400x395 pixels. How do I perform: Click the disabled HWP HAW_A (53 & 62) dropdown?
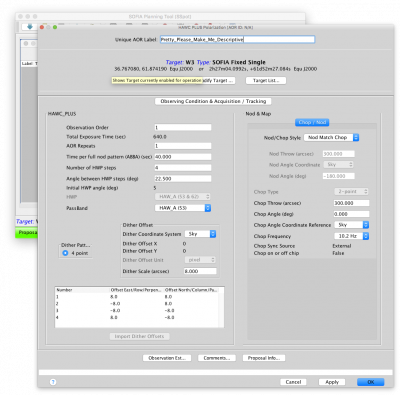(183, 197)
